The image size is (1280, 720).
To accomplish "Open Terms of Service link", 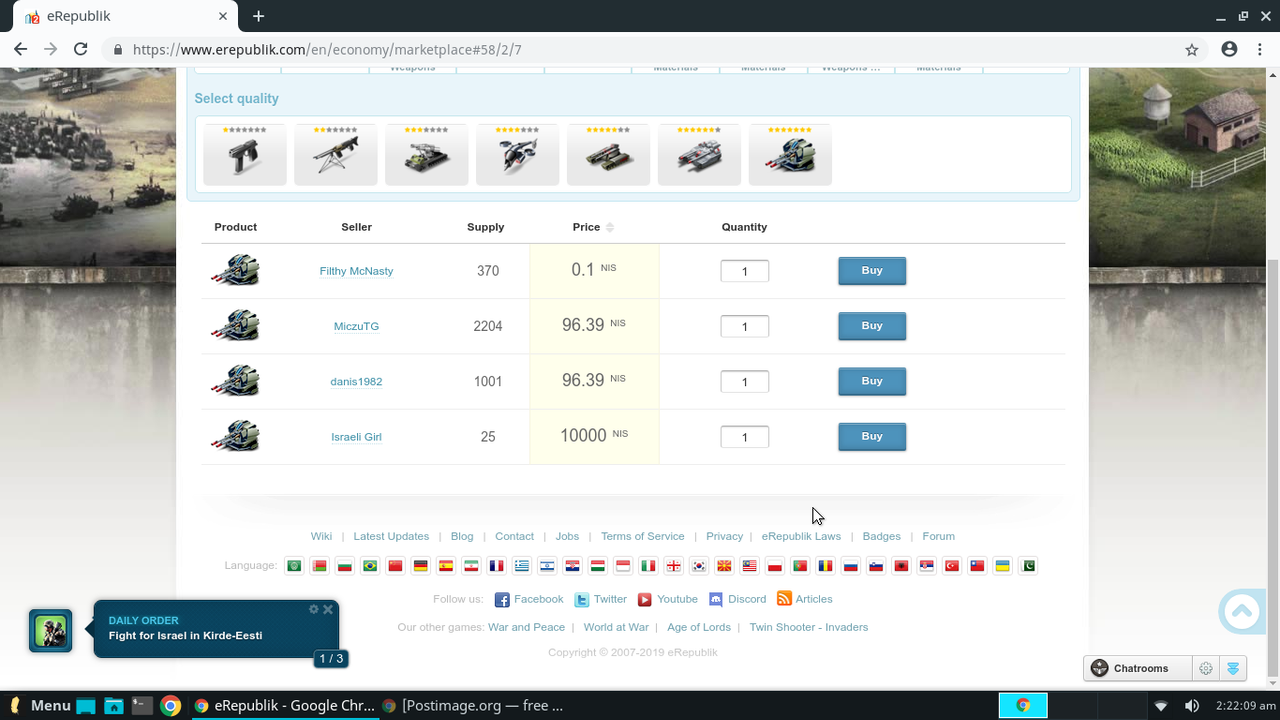I will tap(643, 536).
